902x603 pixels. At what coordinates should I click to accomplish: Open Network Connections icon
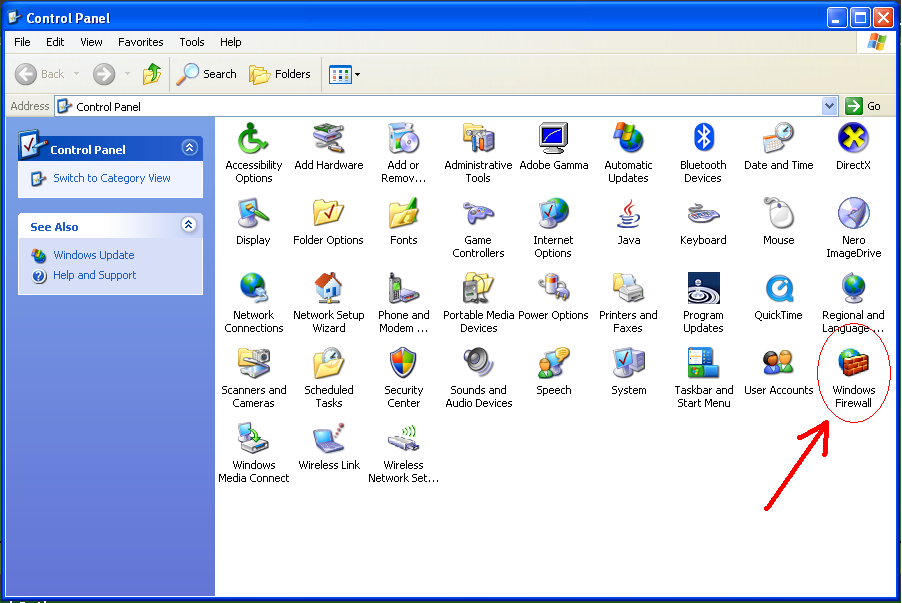click(x=253, y=290)
